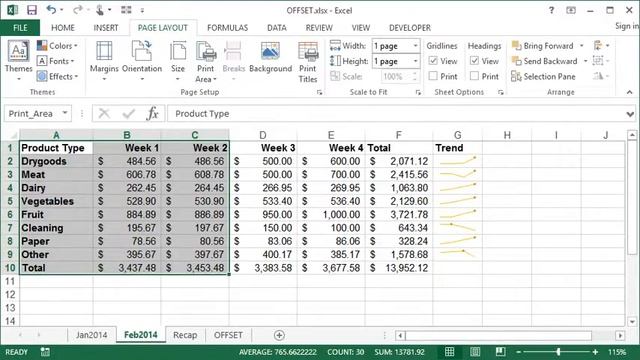Click the Save icon in quick access toolbar
This screenshot has height=360, width=640.
[31, 10]
